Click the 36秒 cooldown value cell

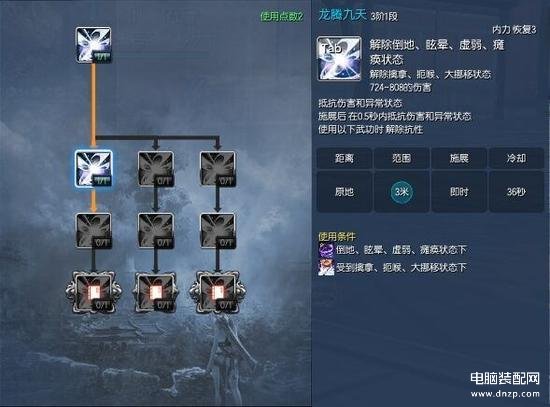pos(516,192)
